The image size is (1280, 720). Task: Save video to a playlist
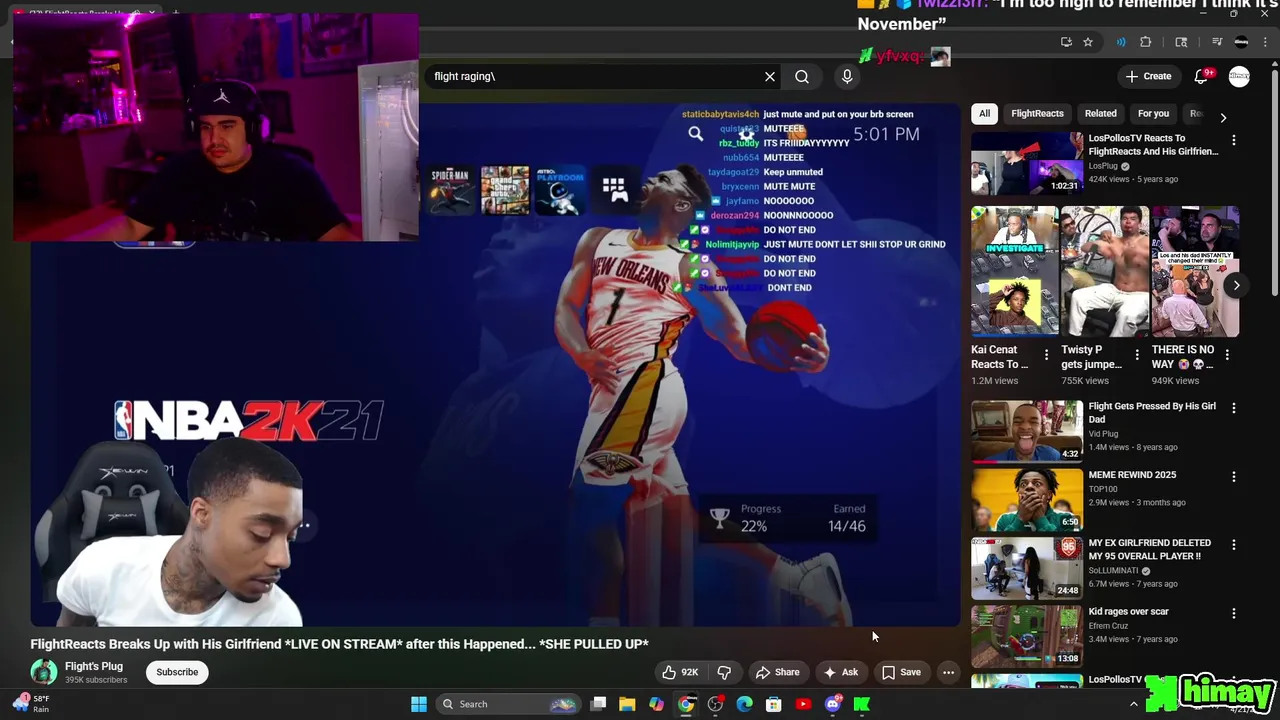901,672
